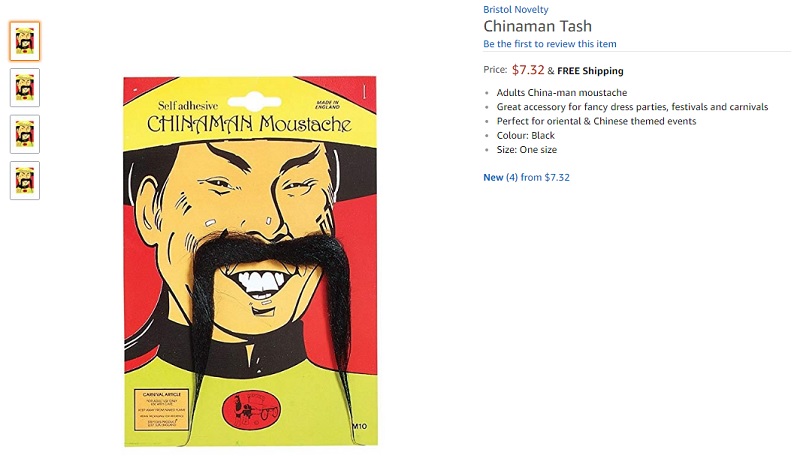800x458 pixels.
Task: Click the red oval logo on the package
Action: (x=251, y=411)
